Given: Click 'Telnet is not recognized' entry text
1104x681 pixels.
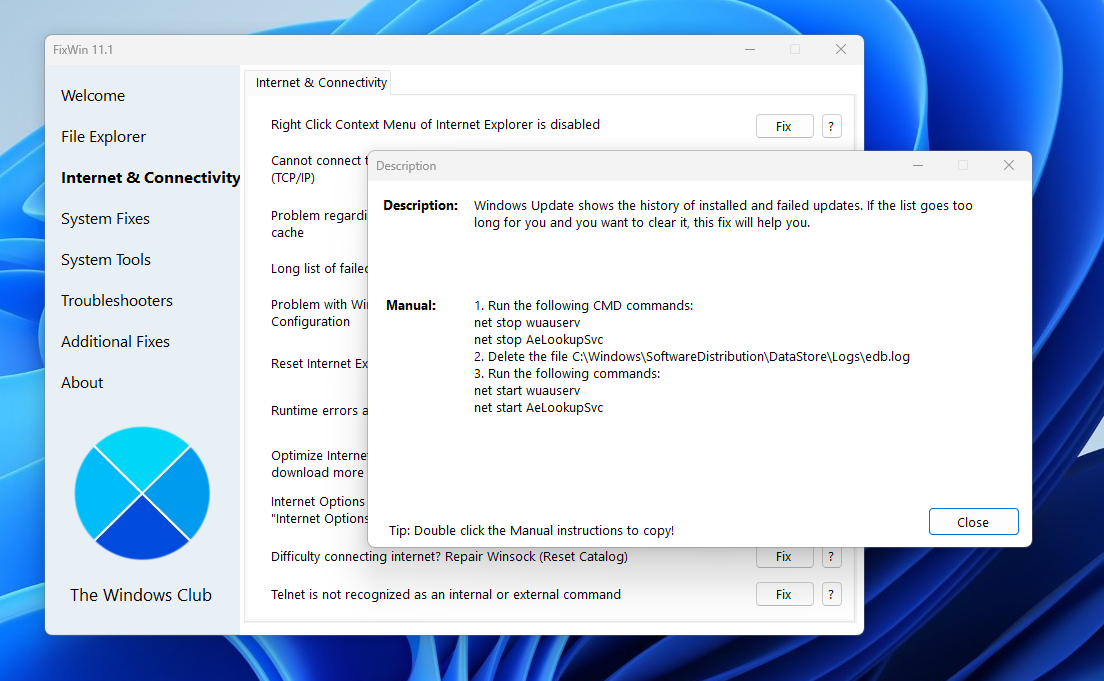Looking at the screenshot, I should pos(446,594).
